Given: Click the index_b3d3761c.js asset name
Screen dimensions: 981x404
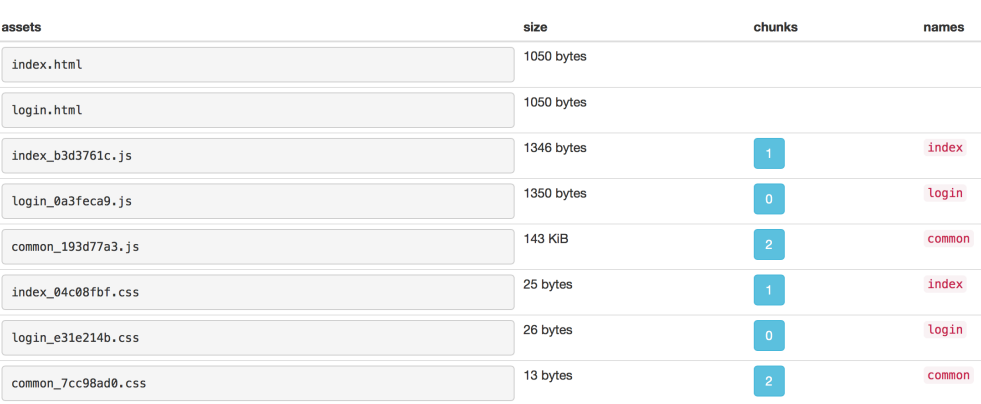Looking at the screenshot, I should coord(258,156).
